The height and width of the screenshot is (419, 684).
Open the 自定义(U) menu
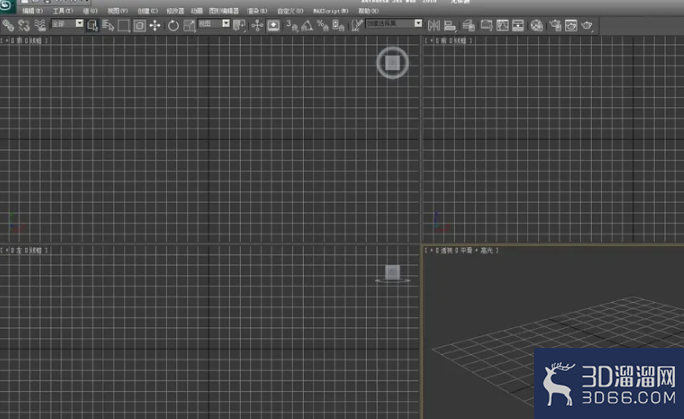(290, 10)
